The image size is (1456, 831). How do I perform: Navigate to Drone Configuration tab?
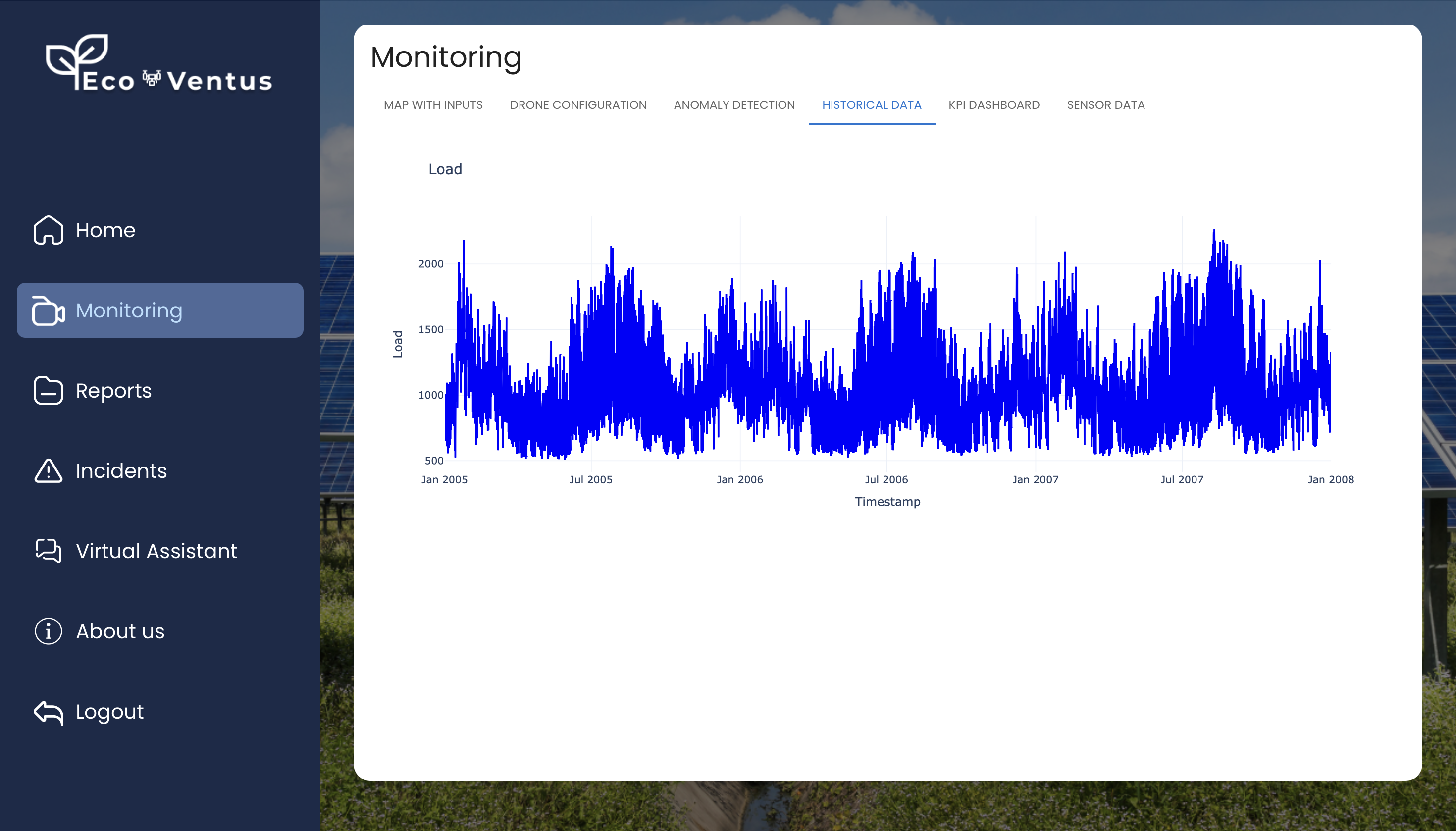pyautogui.click(x=578, y=105)
